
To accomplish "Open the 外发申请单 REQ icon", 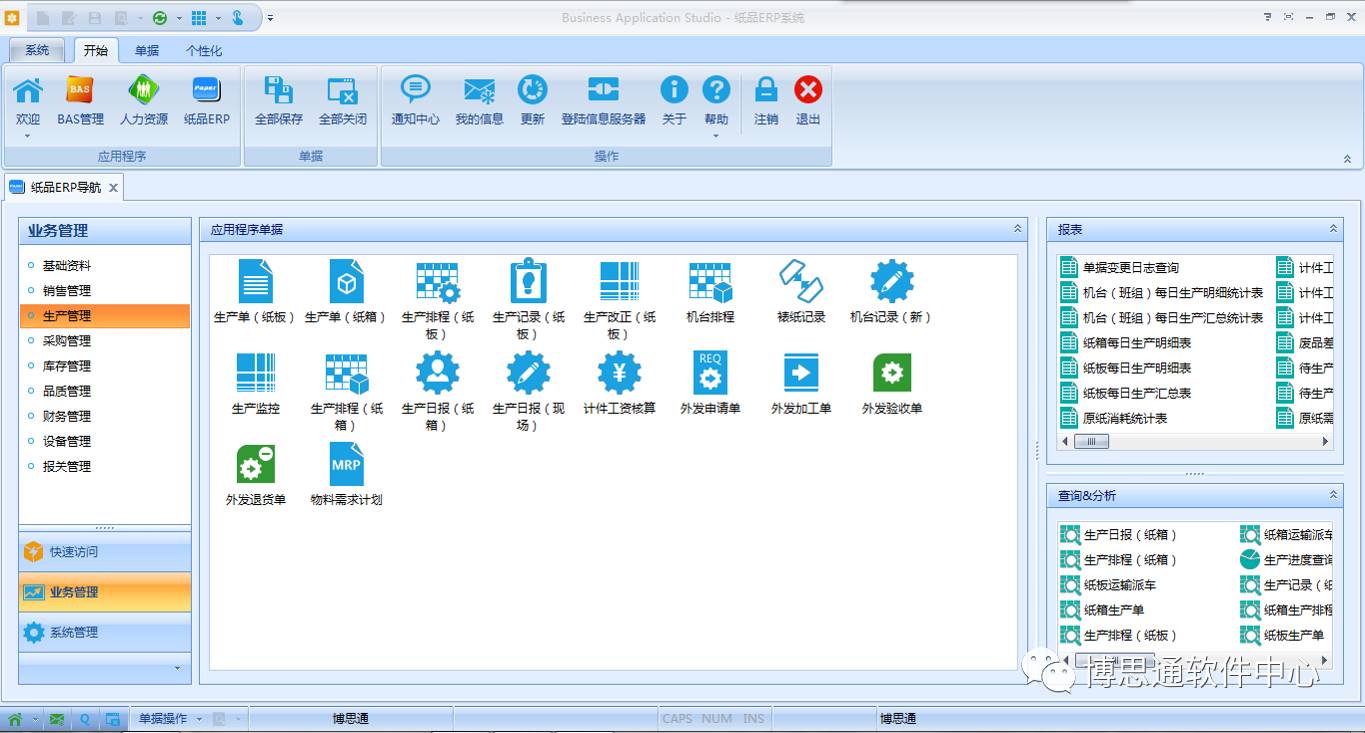I will [x=710, y=374].
